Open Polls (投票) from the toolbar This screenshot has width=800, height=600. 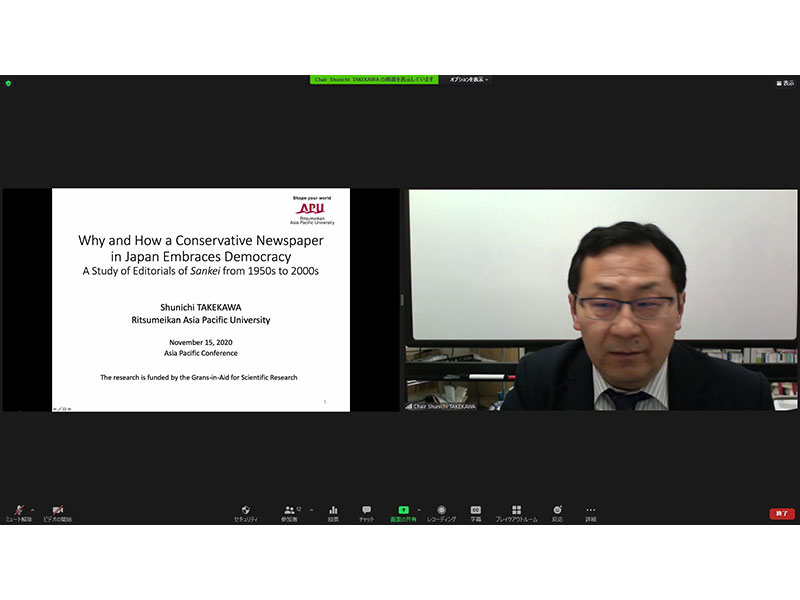tap(333, 511)
